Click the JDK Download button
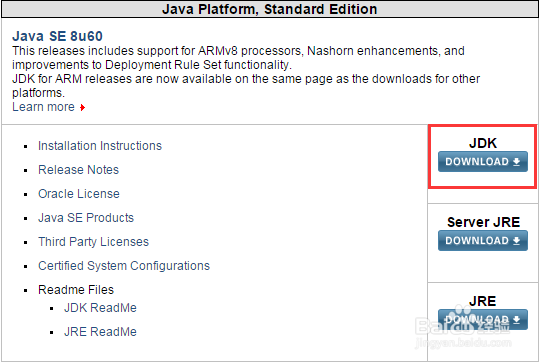541x362 pixels. pyautogui.click(x=482, y=162)
